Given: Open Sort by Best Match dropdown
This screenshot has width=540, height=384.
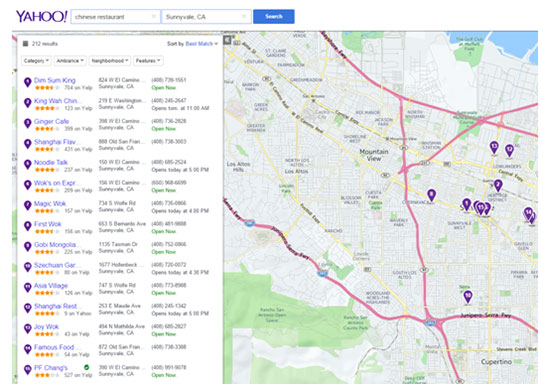Looking at the screenshot, I should tap(201, 44).
